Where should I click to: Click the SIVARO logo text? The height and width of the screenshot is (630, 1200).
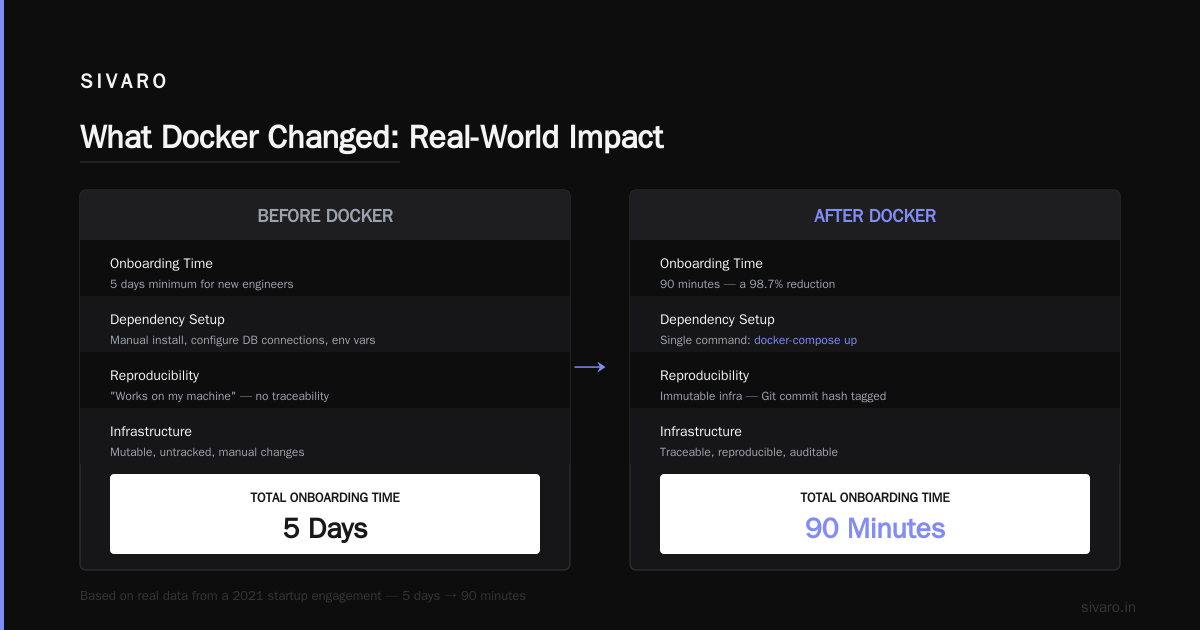point(124,82)
